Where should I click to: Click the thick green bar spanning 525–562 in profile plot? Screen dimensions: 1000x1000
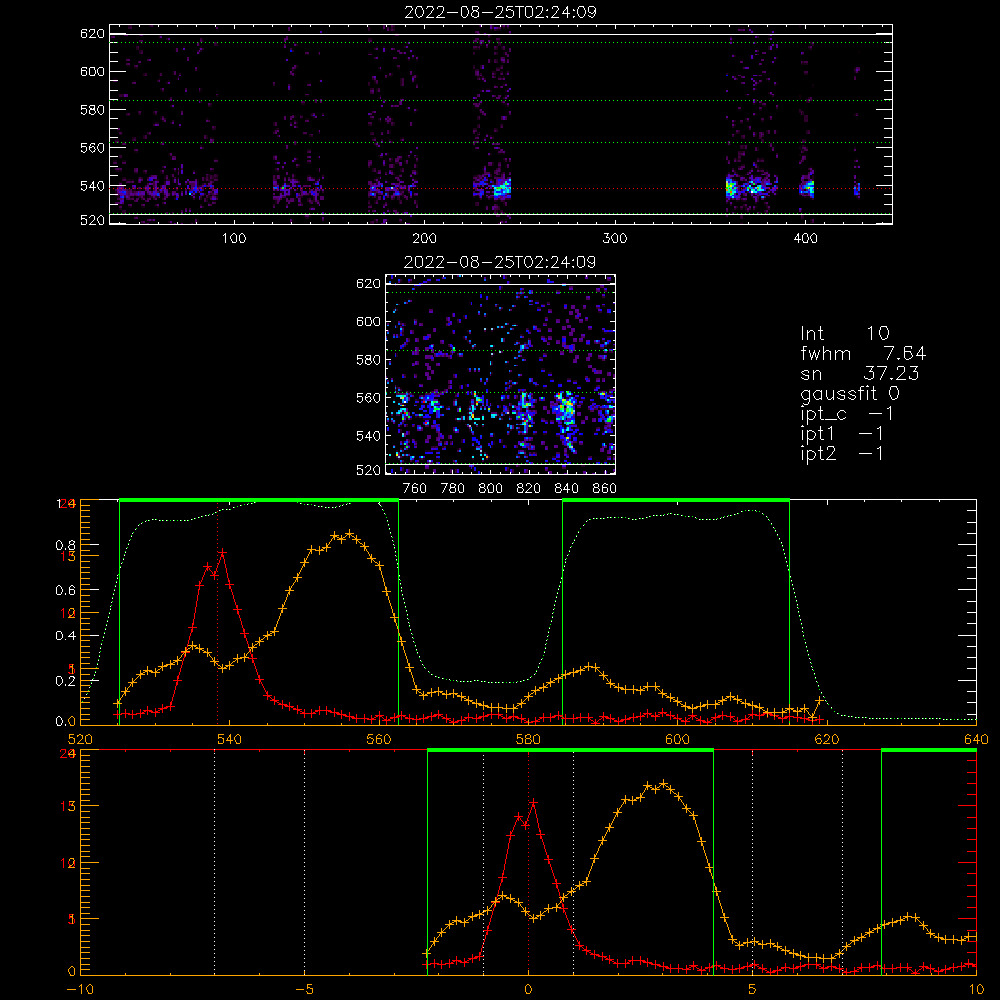click(259, 500)
